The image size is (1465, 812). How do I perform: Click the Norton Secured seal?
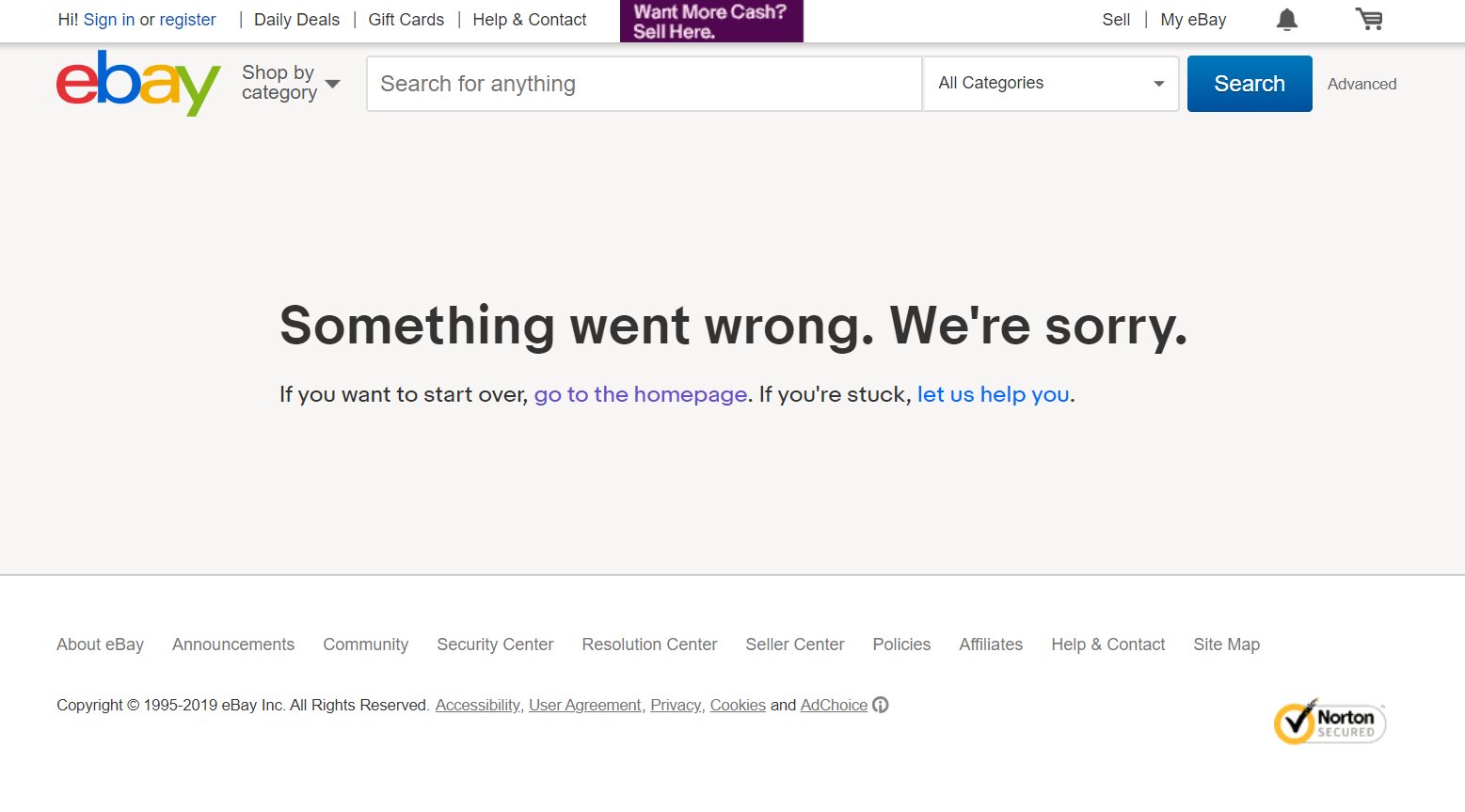[x=1329, y=722]
